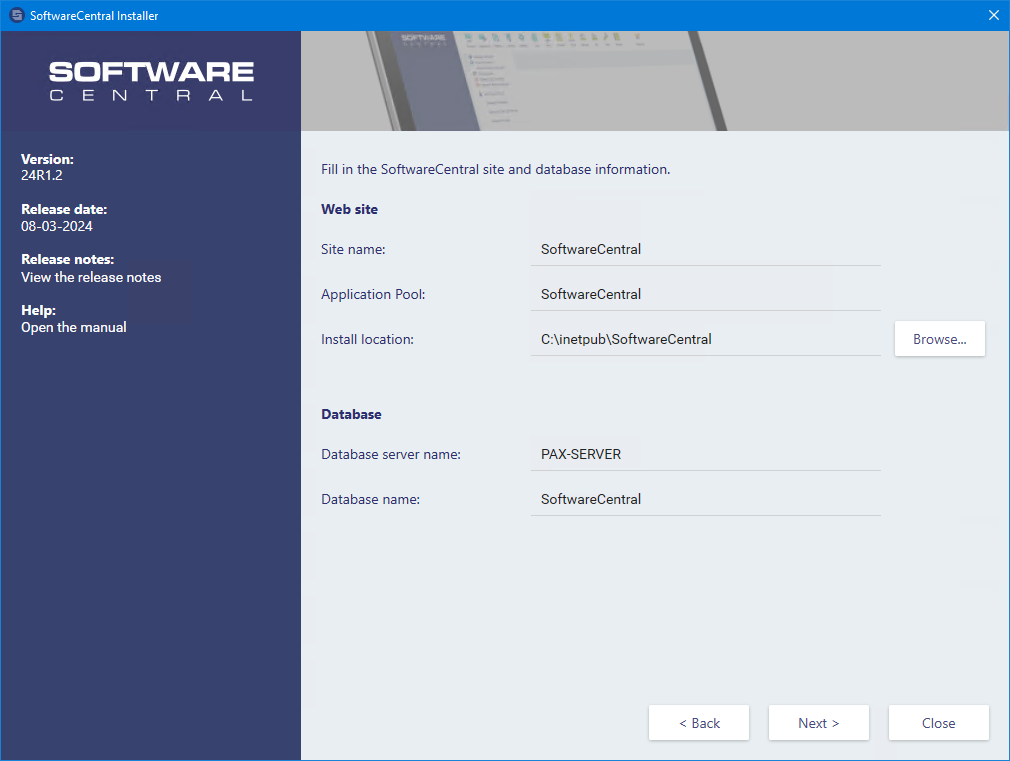1010x761 pixels.
Task: Click into the Application Pool field
Action: coord(705,294)
